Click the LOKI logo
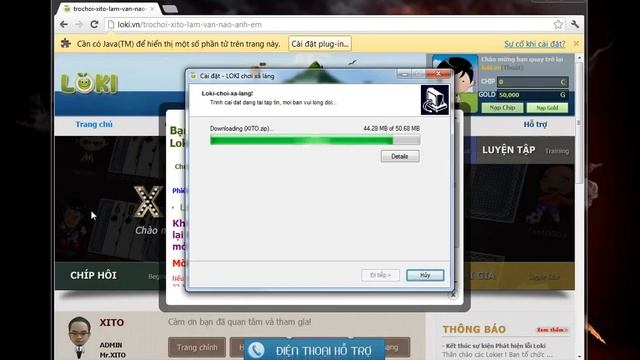The height and width of the screenshot is (360, 640). [x=89, y=83]
